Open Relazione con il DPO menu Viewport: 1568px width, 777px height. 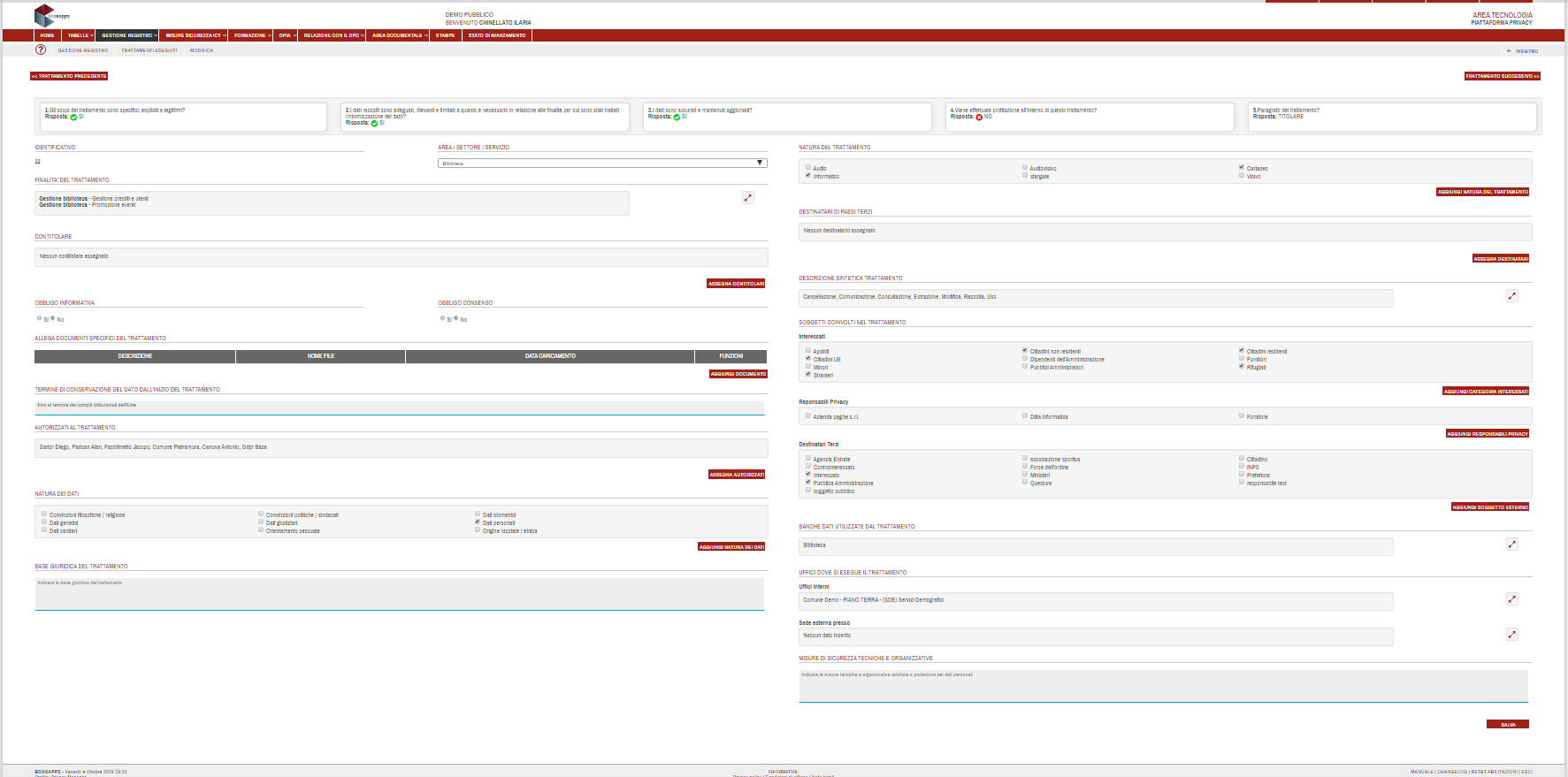[x=333, y=35]
